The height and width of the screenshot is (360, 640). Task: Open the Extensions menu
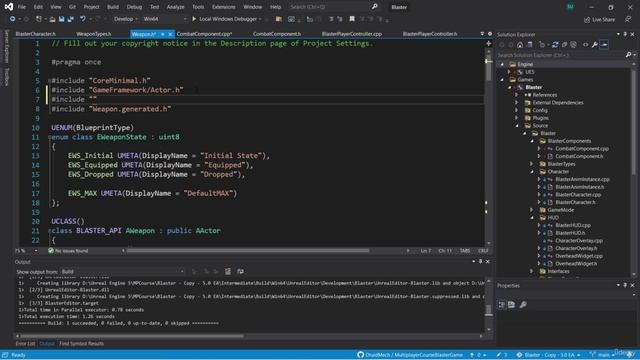click(x=224, y=7)
